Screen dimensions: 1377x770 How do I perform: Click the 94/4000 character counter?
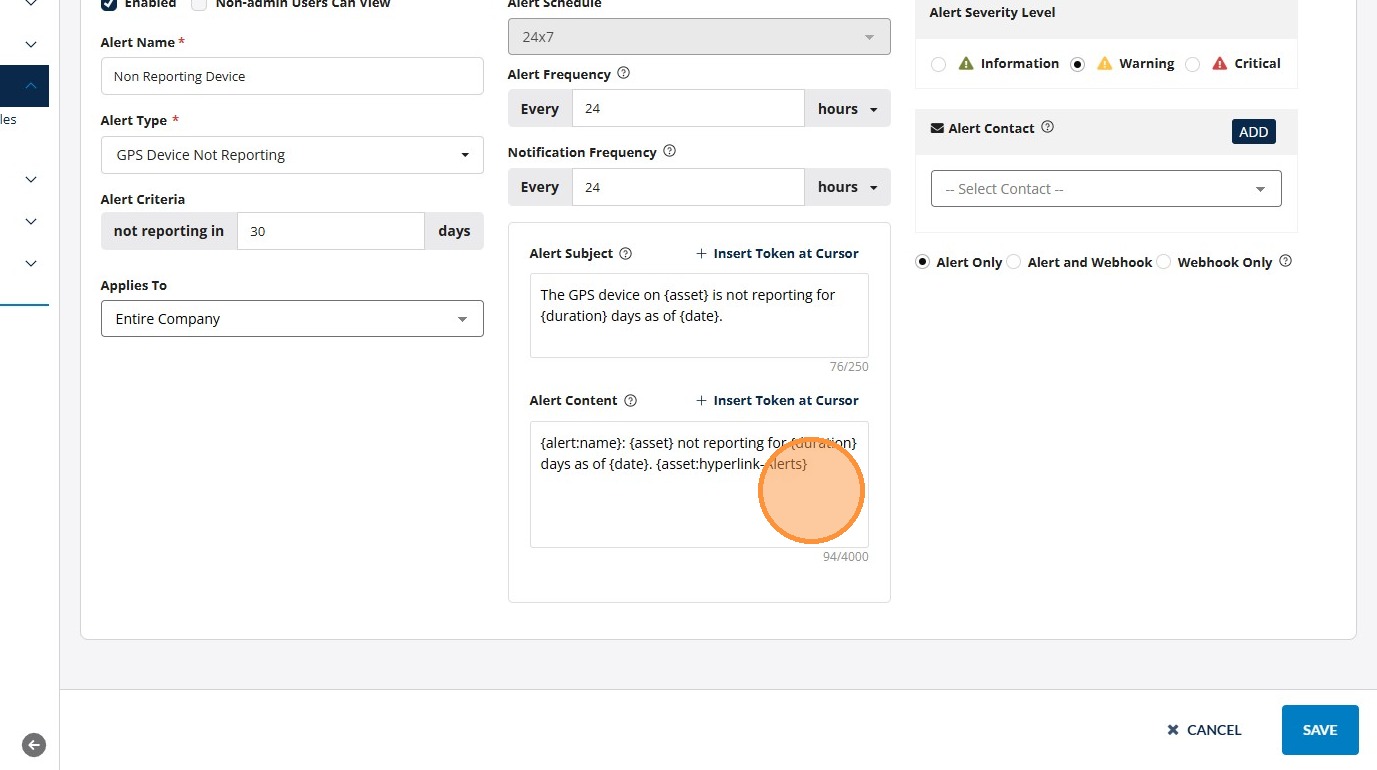pos(846,557)
